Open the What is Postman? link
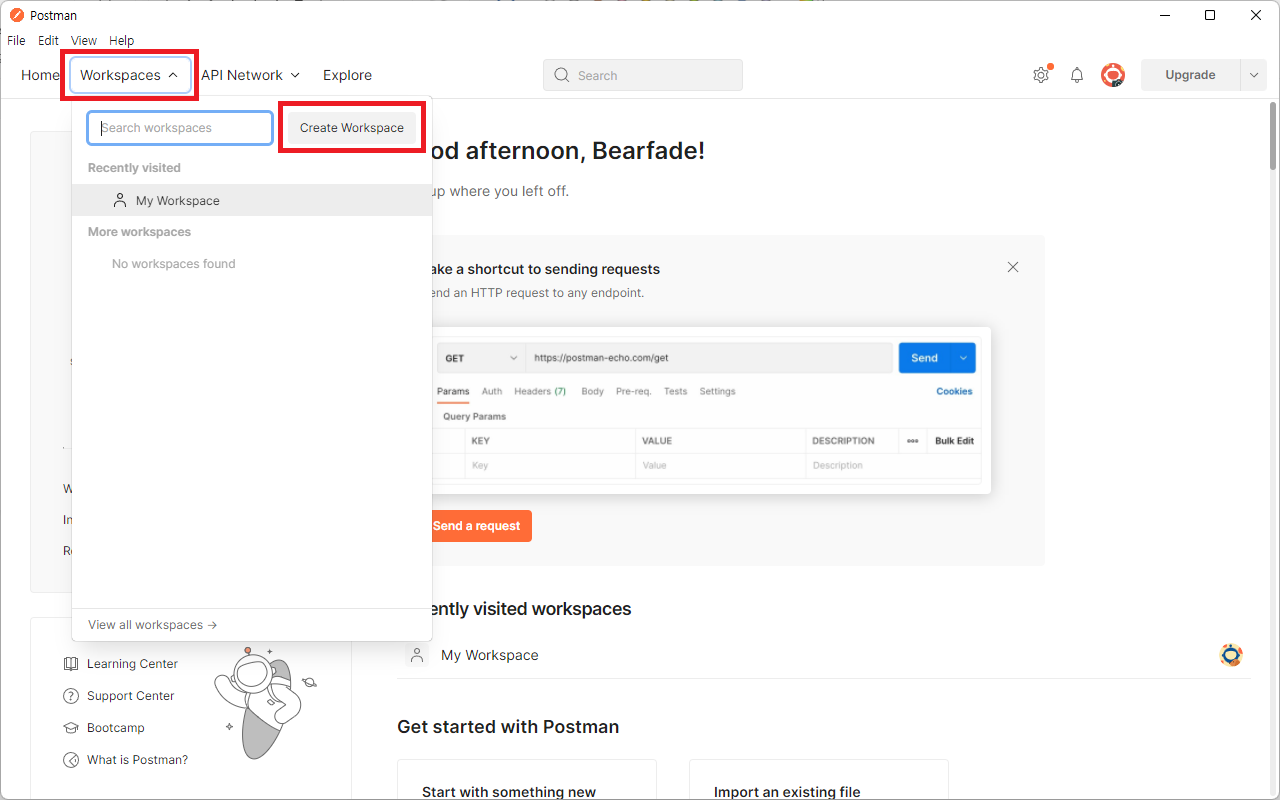 tap(137, 760)
